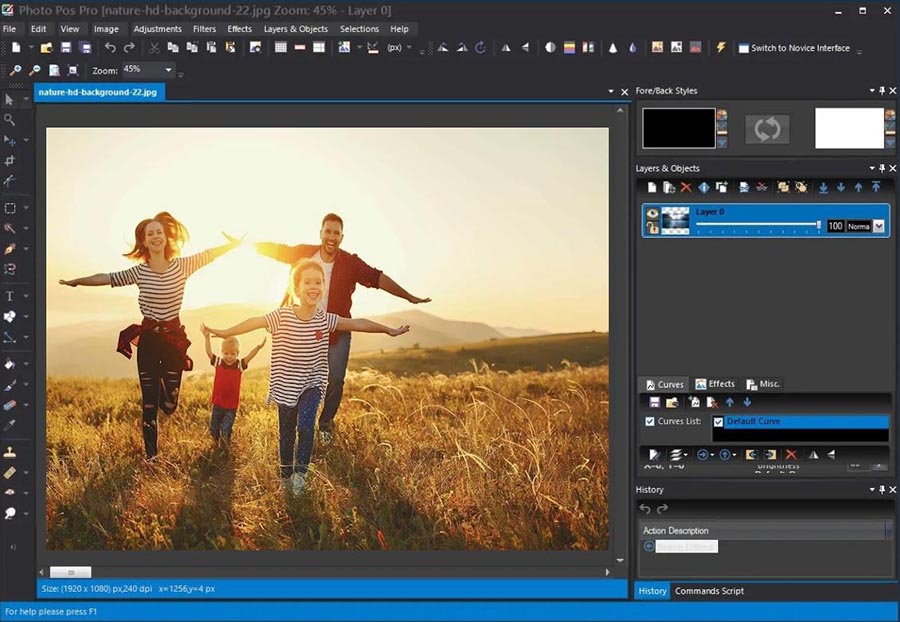
Task: Toggle the lock on Layer 0
Action: tap(653, 228)
